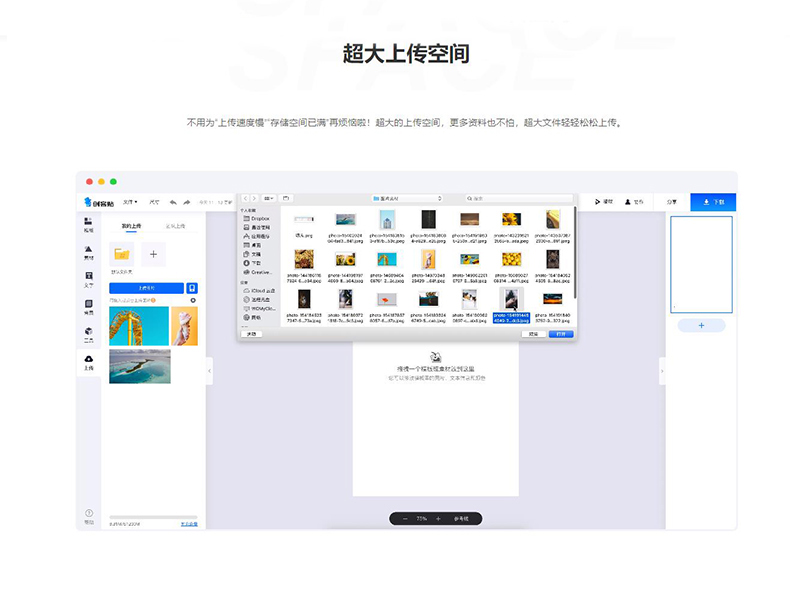The height and width of the screenshot is (600, 790).
Task: Zoom out using the minus icon in the zoom bar
Action: click(x=405, y=519)
